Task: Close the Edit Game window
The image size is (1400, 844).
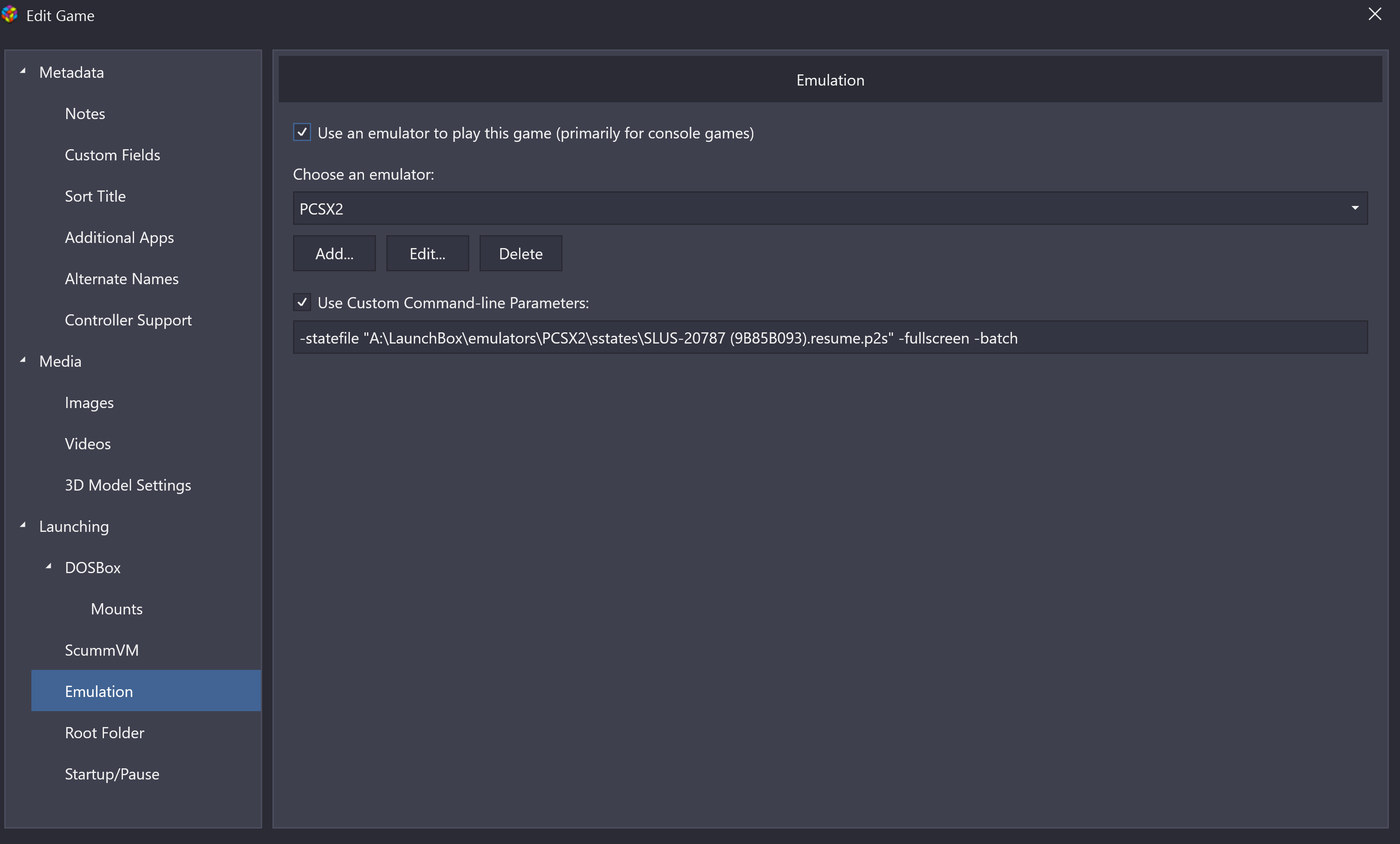Action: point(1374,14)
